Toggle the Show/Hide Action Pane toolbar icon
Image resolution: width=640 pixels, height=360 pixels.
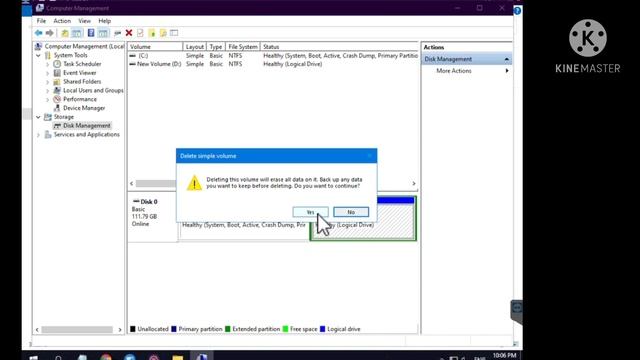[103, 33]
